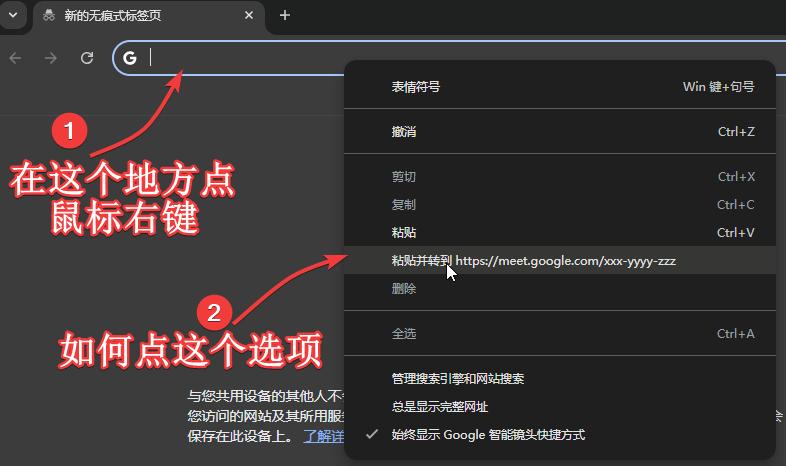Select the 新的无痕式标签页 incognito tab
The height and width of the screenshot is (466, 786).
point(149,16)
